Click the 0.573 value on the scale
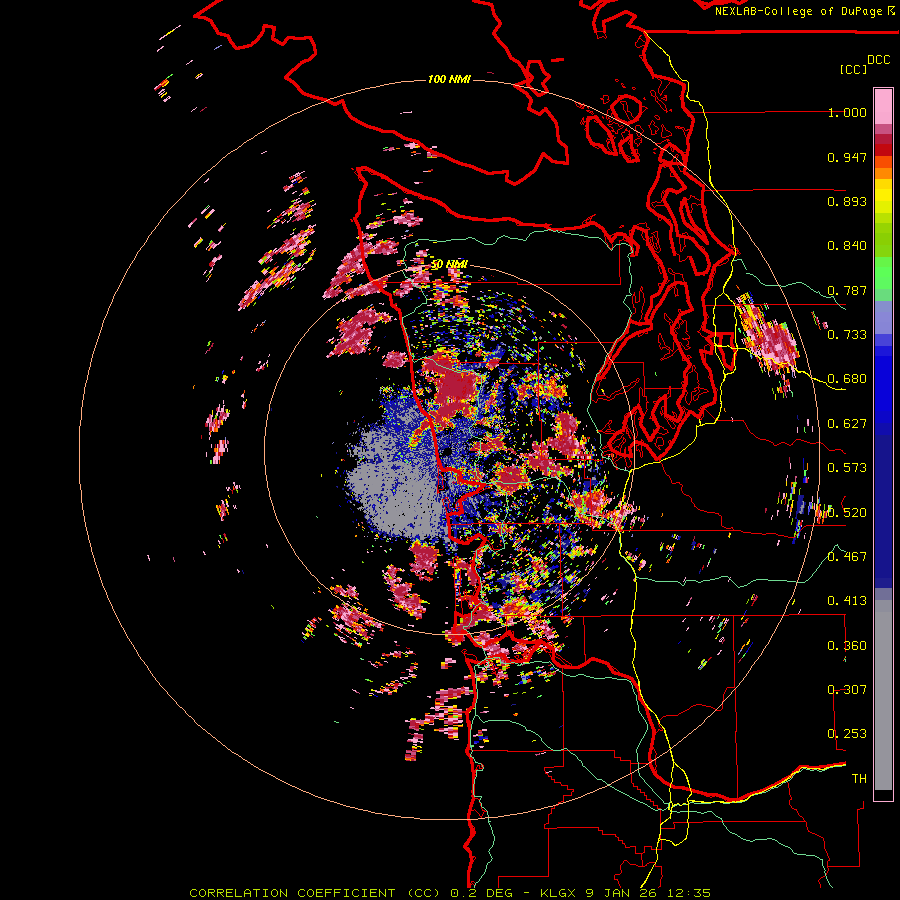 point(847,468)
